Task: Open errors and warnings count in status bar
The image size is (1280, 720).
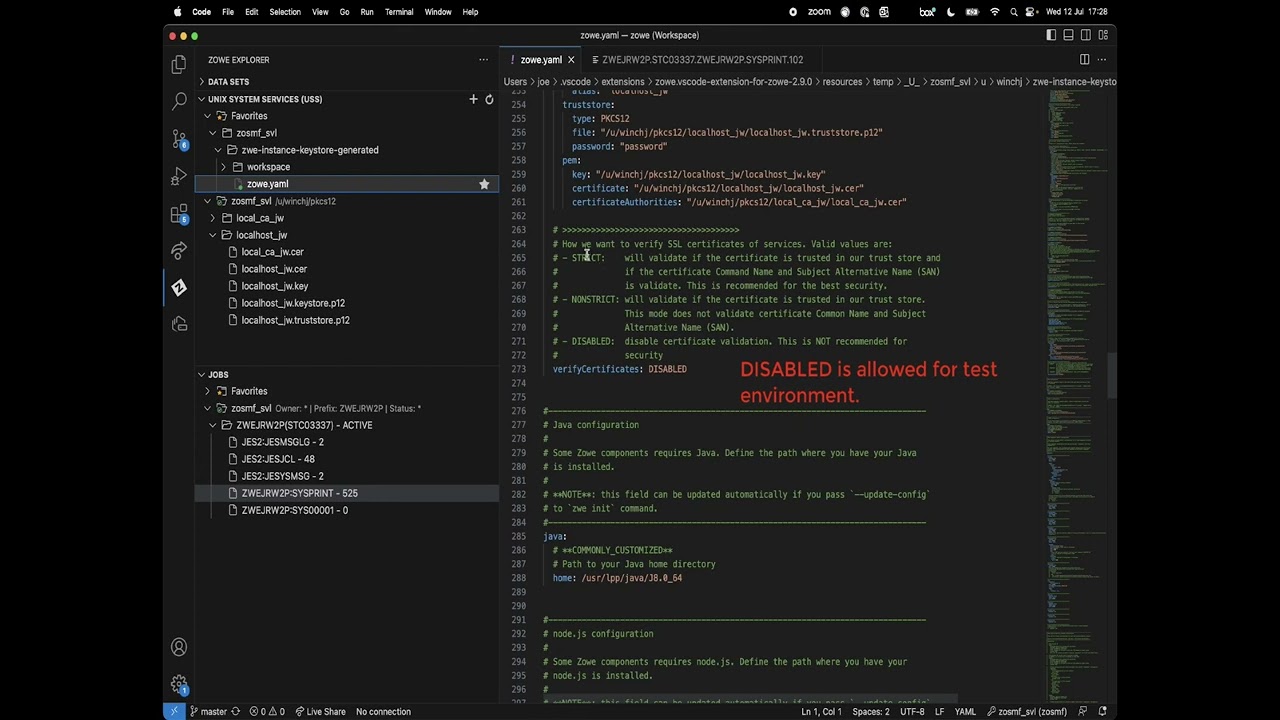Action: coord(266,712)
